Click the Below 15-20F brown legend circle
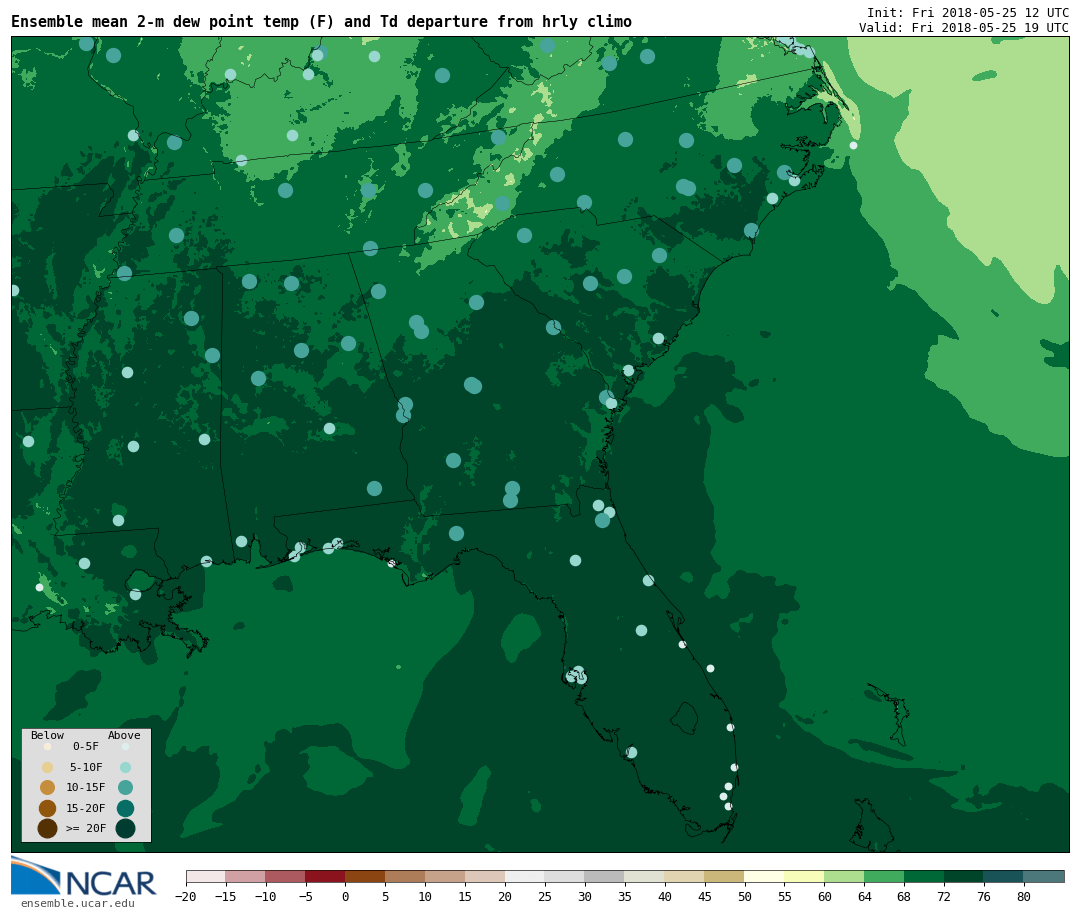Screen dimensions: 1080x915 click(48, 808)
